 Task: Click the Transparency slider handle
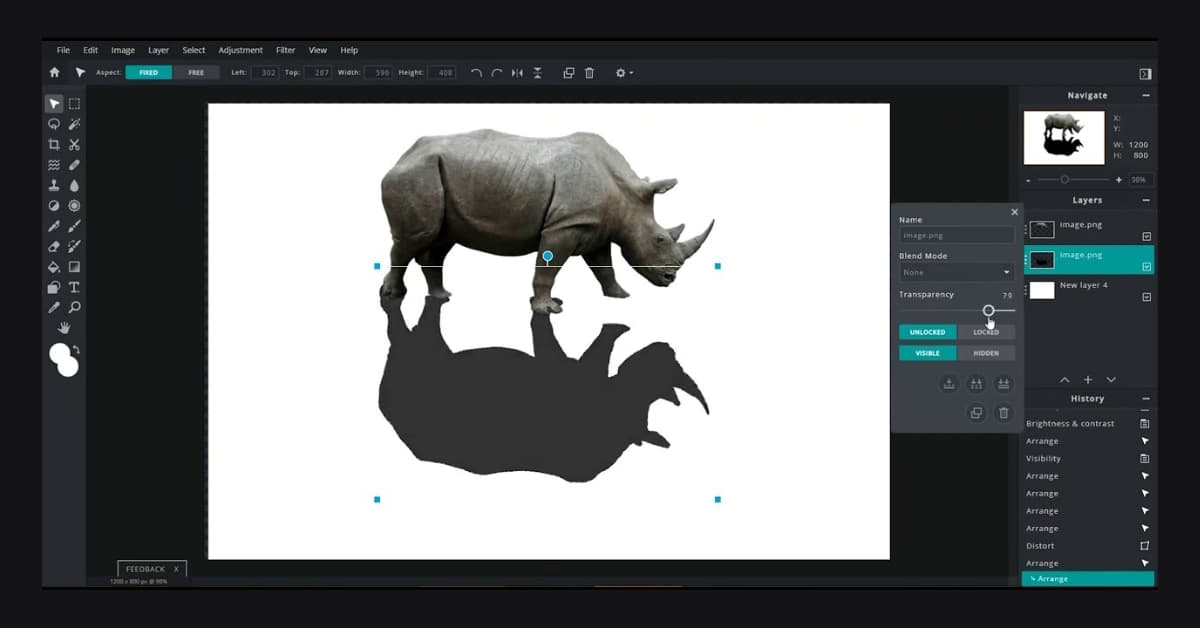tap(988, 311)
